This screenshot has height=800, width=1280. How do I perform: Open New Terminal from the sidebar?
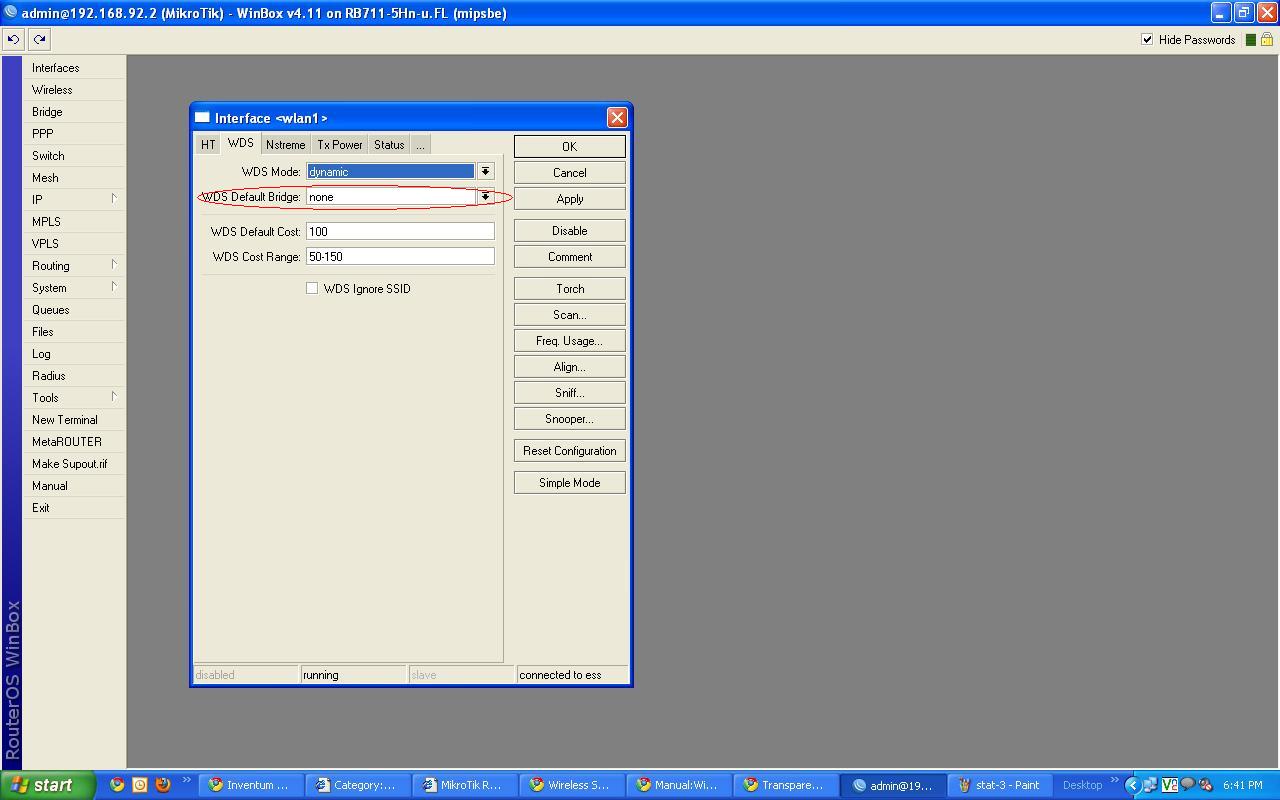click(x=74, y=420)
